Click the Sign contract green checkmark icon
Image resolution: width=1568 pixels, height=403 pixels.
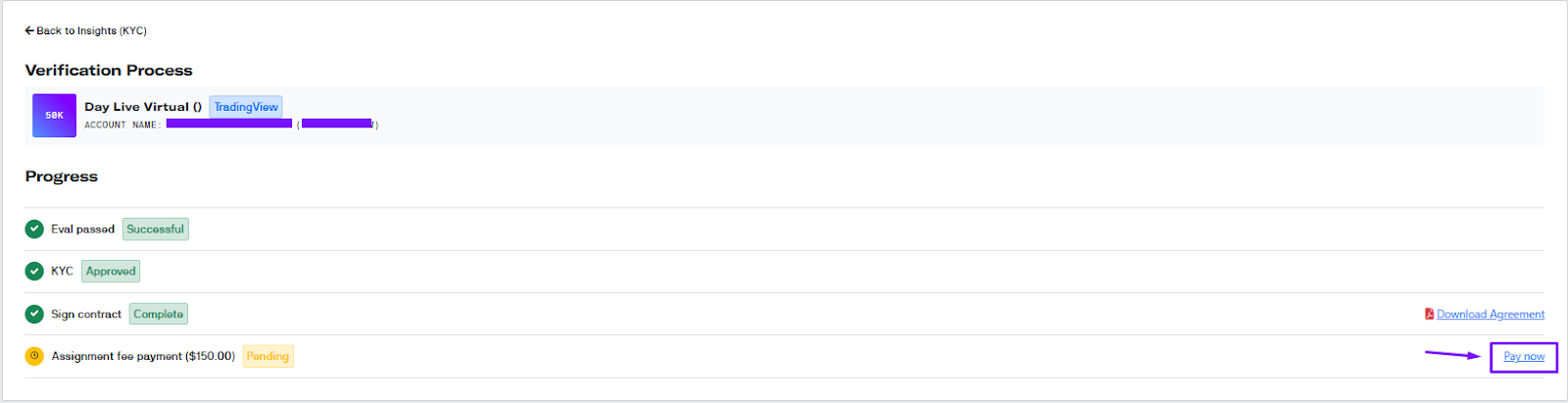click(34, 315)
